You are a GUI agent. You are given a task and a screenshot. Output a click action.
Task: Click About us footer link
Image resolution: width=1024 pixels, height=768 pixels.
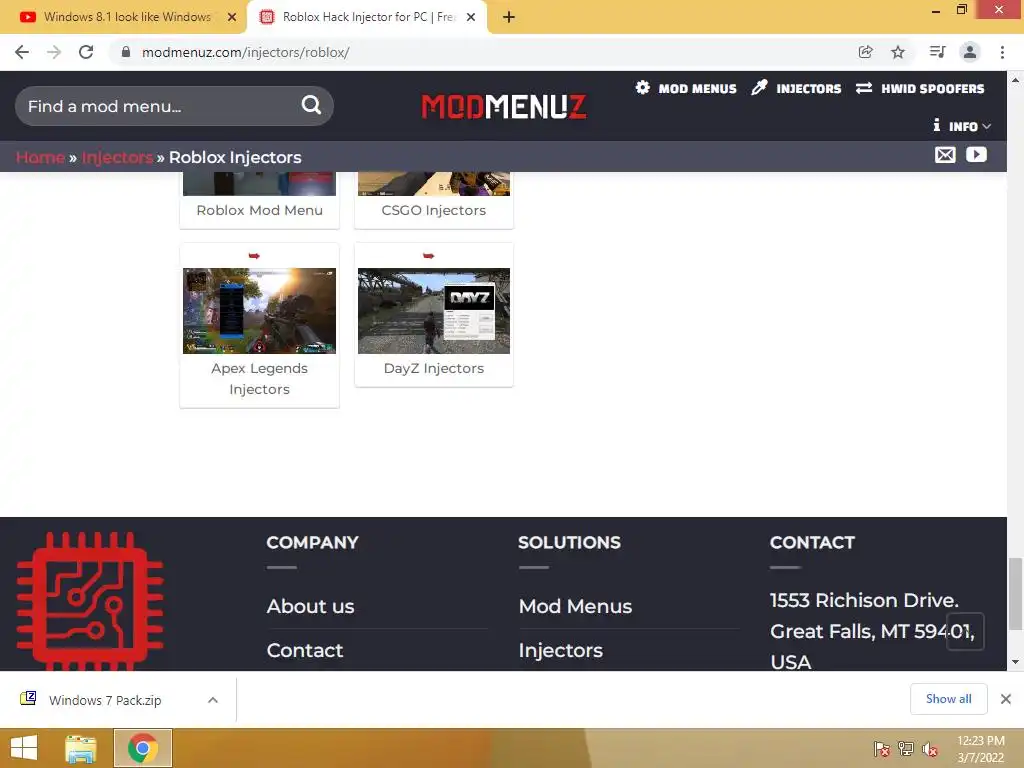310,606
